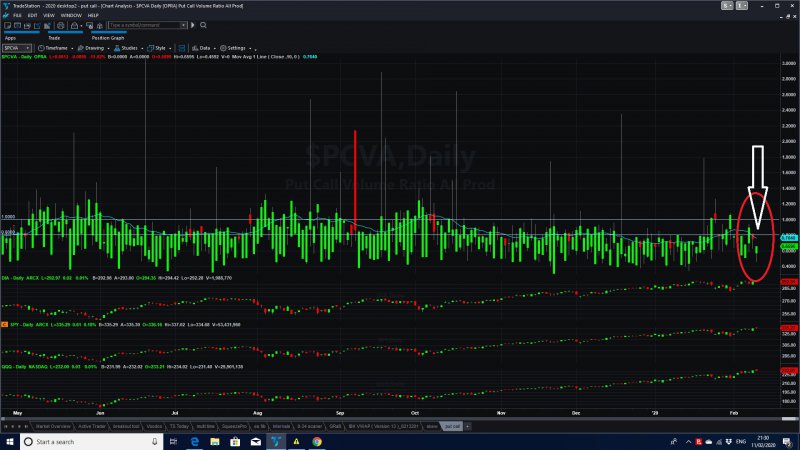Click the first new-window icon in the top toolbar
Screen dimensions: 800x450
pos(8,26)
